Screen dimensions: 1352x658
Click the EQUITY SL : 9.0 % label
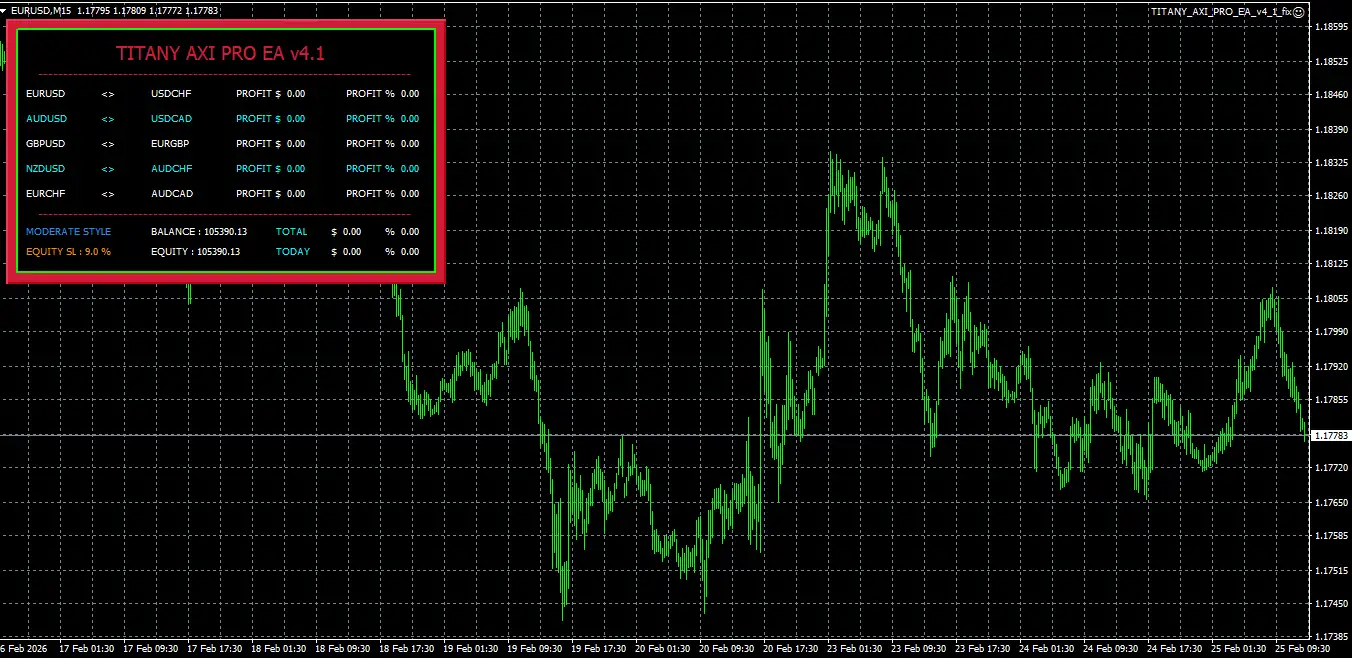coord(68,252)
